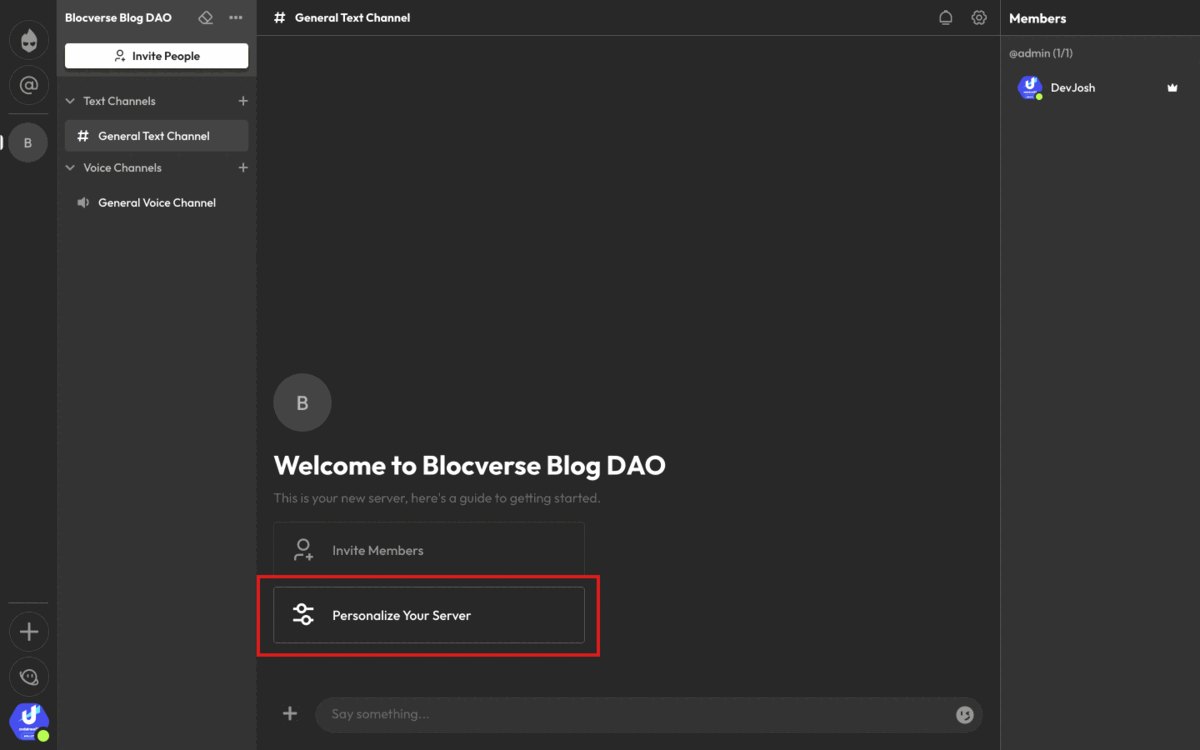This screenshot has width=1200, height=750.
Task: Open the user avatar at the bottom left
Action: click(28, 723)
